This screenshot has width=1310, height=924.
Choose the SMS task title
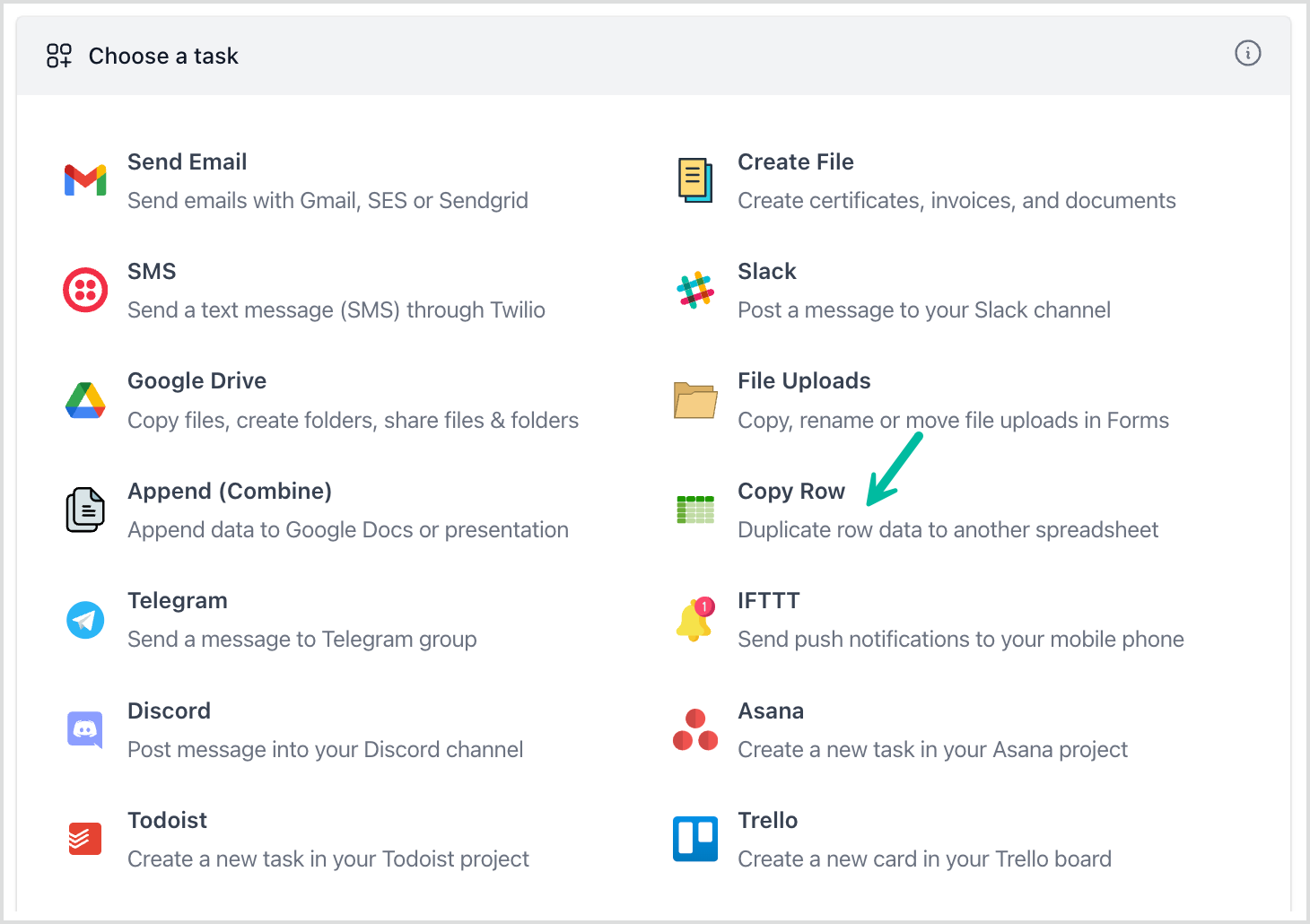pos(152,271)
